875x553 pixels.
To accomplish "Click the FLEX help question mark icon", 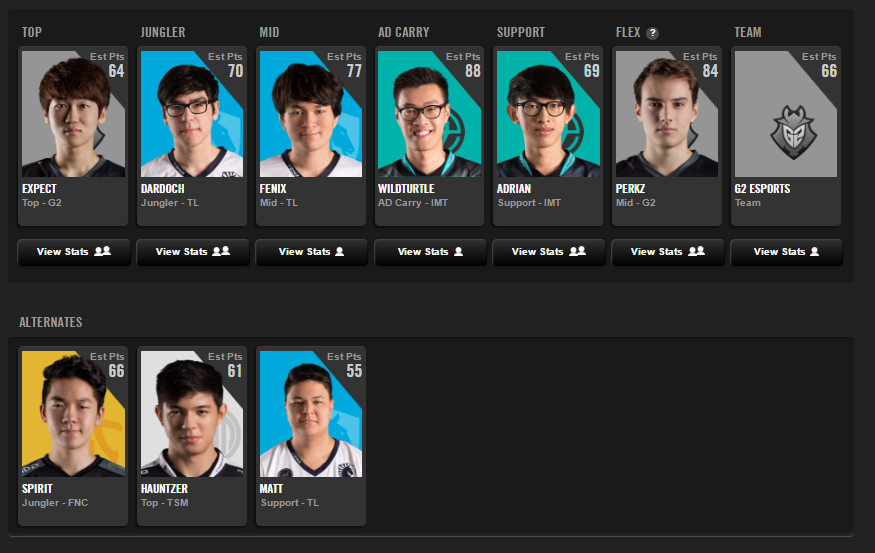I will 652,33.
